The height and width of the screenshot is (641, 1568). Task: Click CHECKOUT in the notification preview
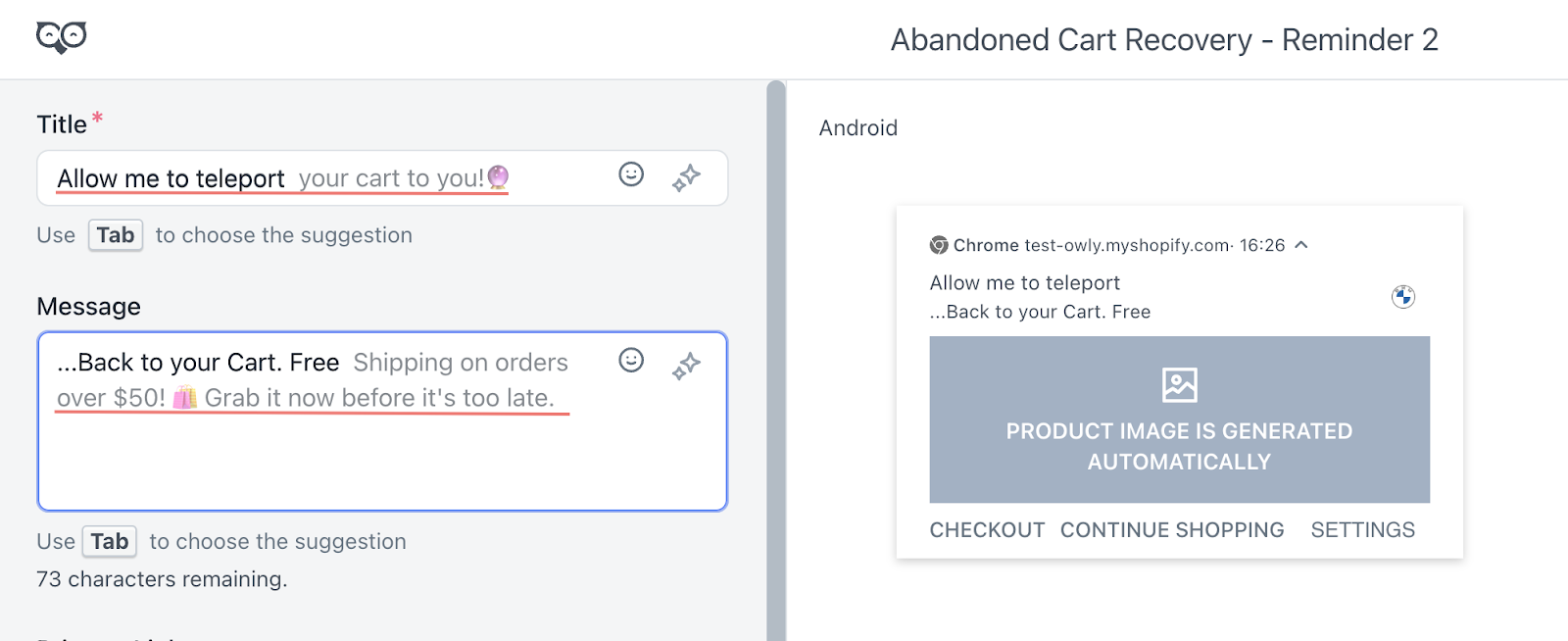pos(987,529)
